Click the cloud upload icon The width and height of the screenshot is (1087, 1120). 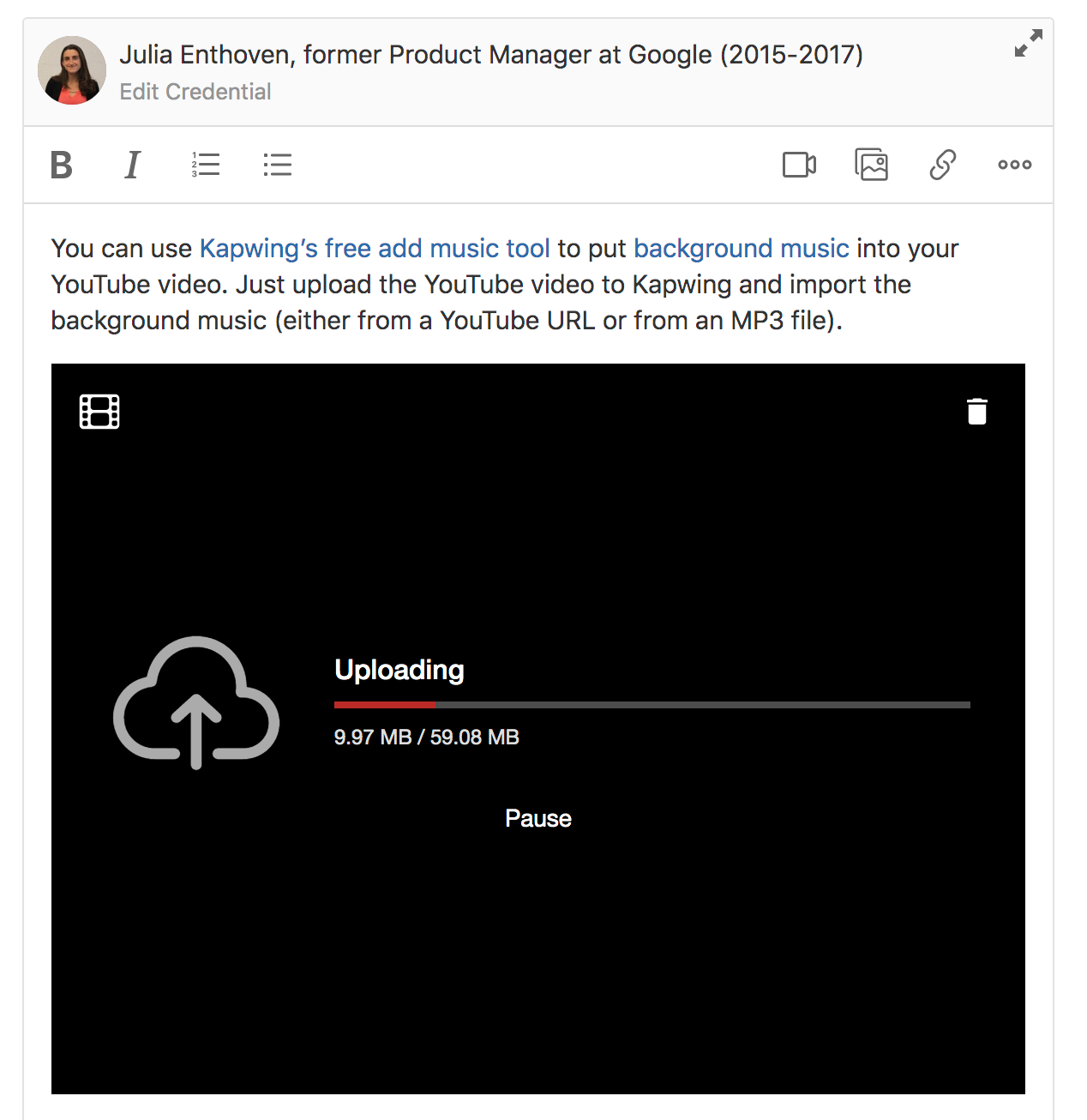pyautogui.click(x=196, y=702)
